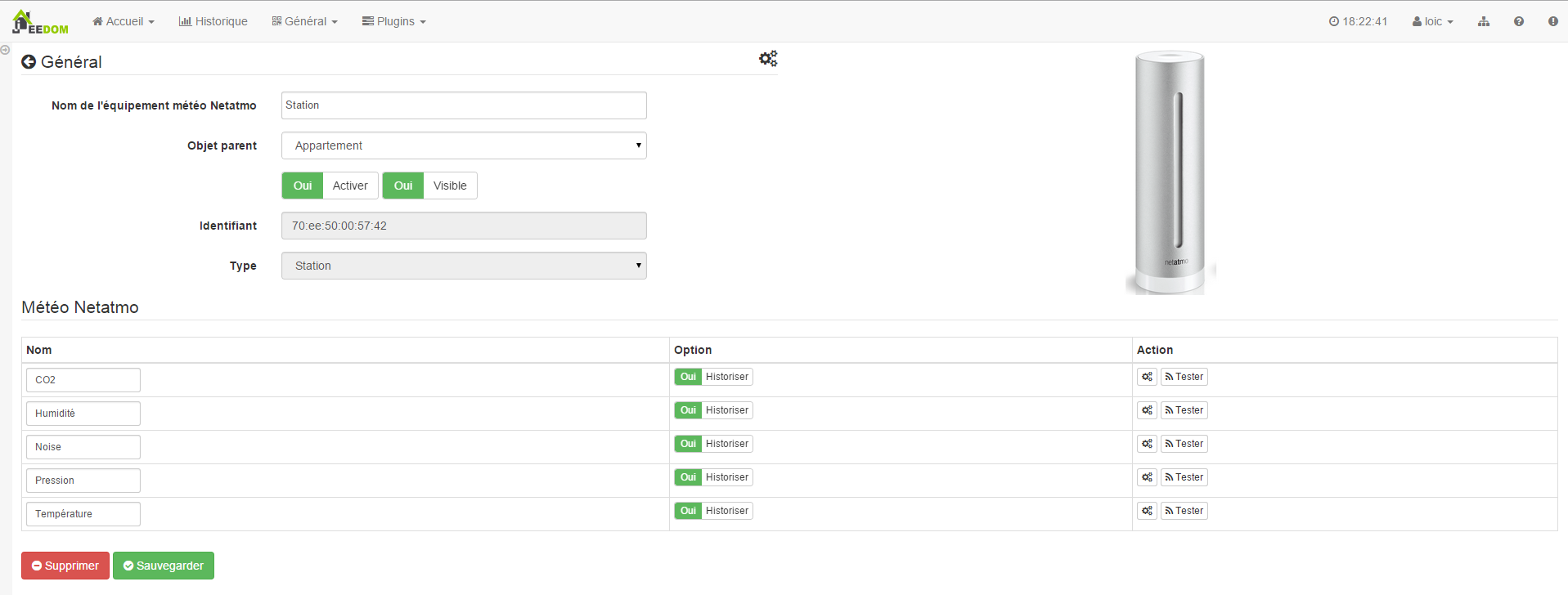Click the red Supprimer button
1568x595 pixels.
(65, 566)
